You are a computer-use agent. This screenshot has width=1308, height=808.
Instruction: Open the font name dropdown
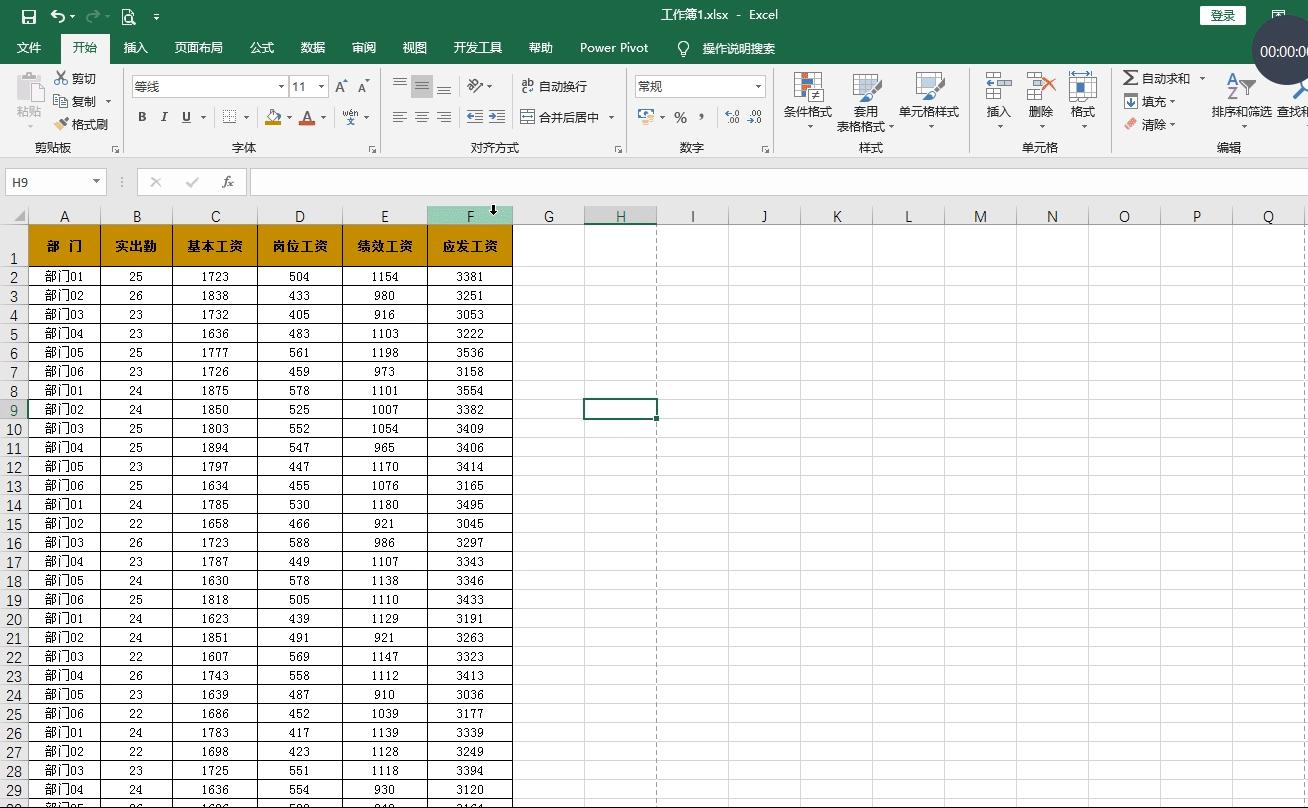coord(283,86)
